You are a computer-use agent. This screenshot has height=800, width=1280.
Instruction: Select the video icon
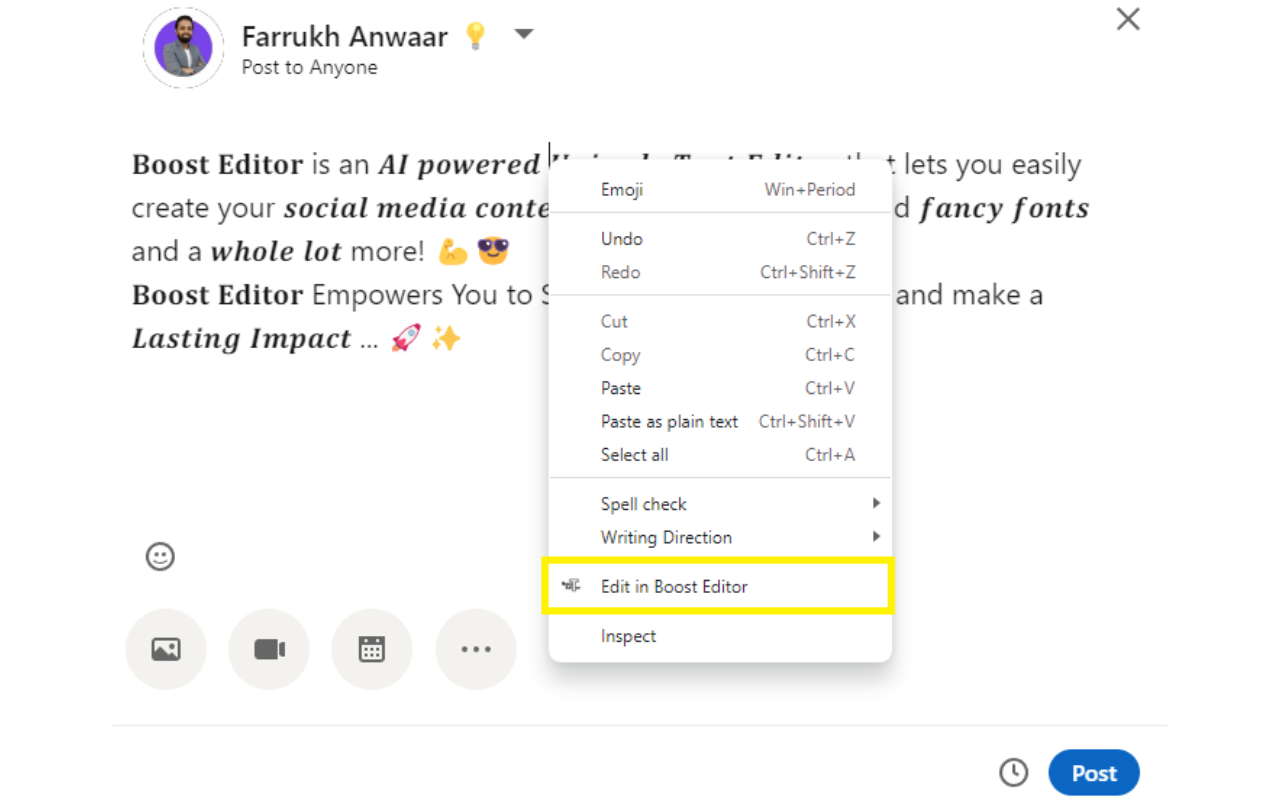pyautogui.click(x=269, y=649)
